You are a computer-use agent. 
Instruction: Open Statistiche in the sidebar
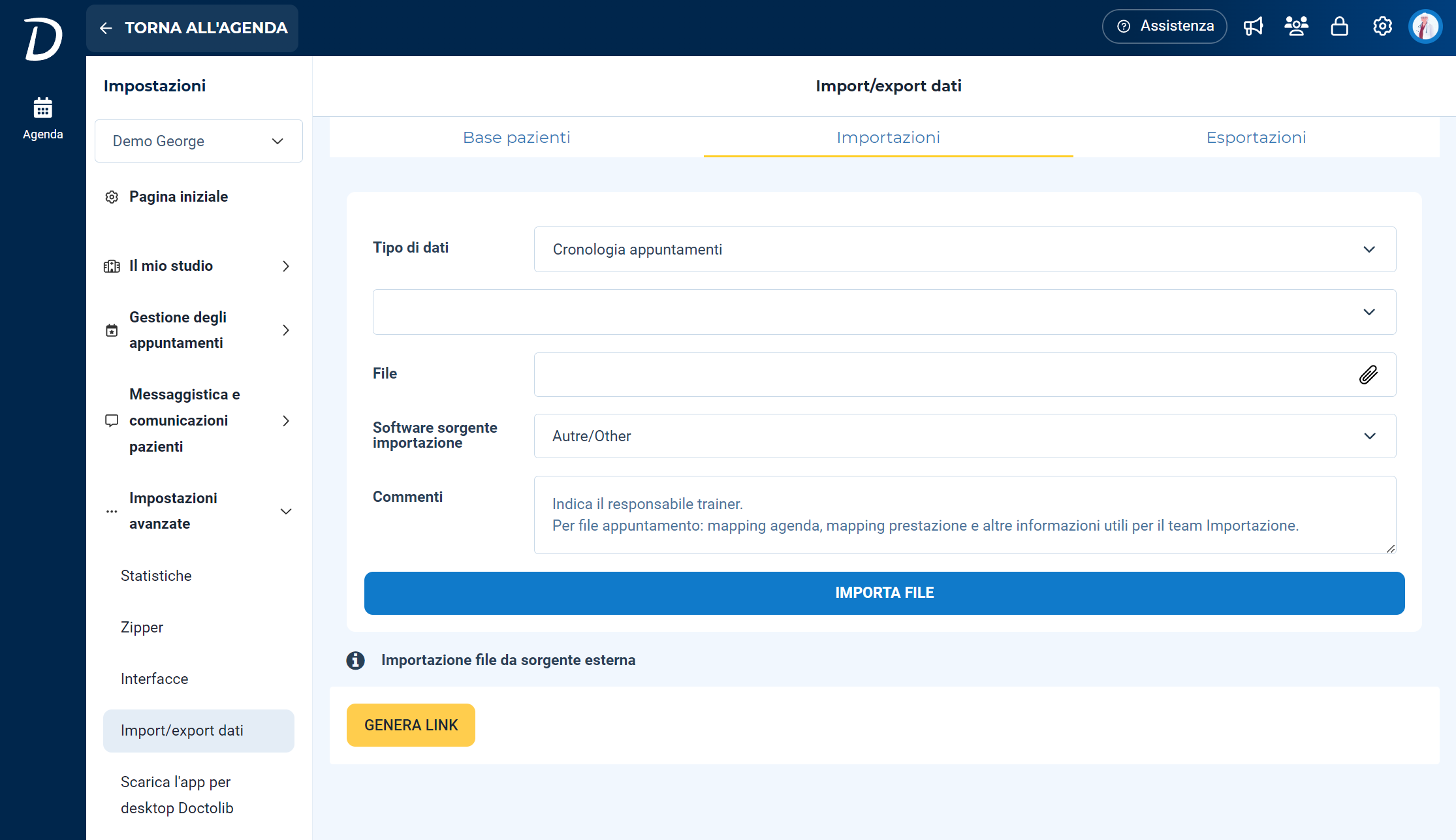tap(156, 576)
